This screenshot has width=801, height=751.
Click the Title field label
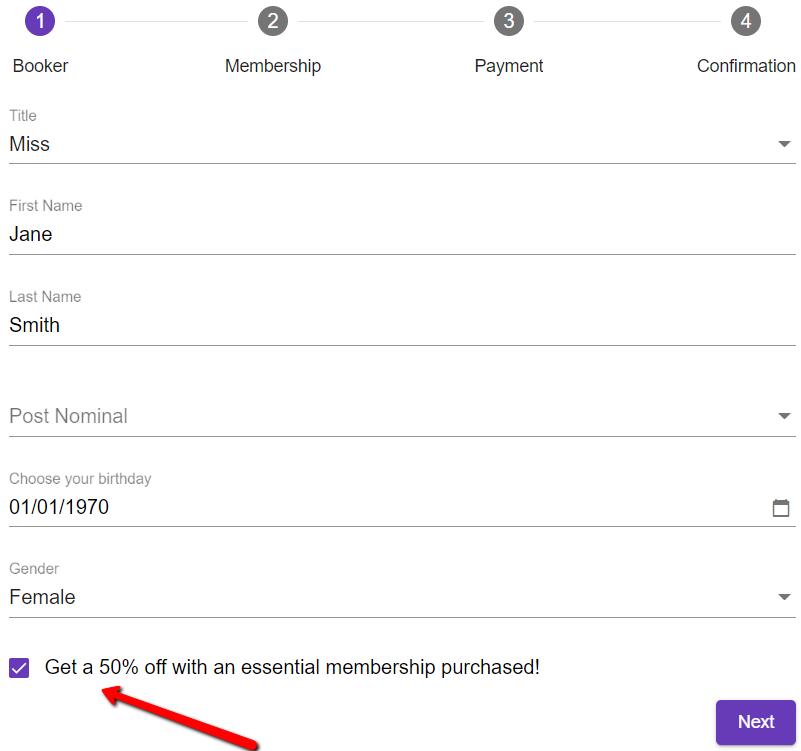[22, 115]
